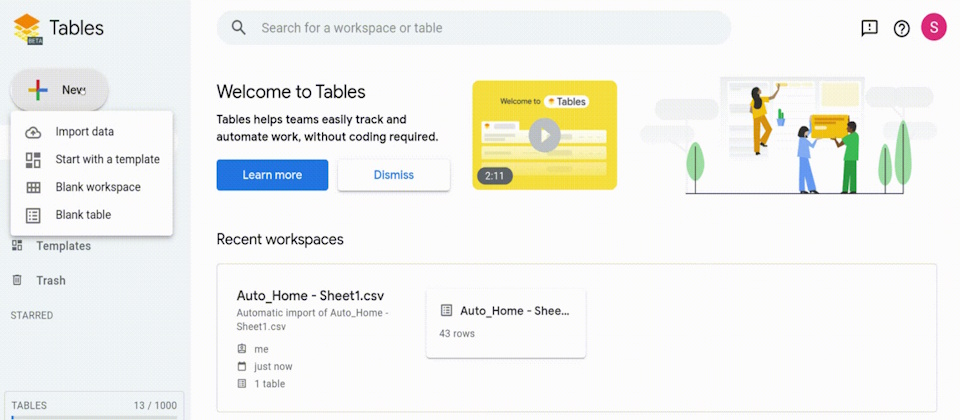Viewport: 960px width, 420px height.
Task: Click the magnifying glass search icon
Action: [x=239, y=28]
